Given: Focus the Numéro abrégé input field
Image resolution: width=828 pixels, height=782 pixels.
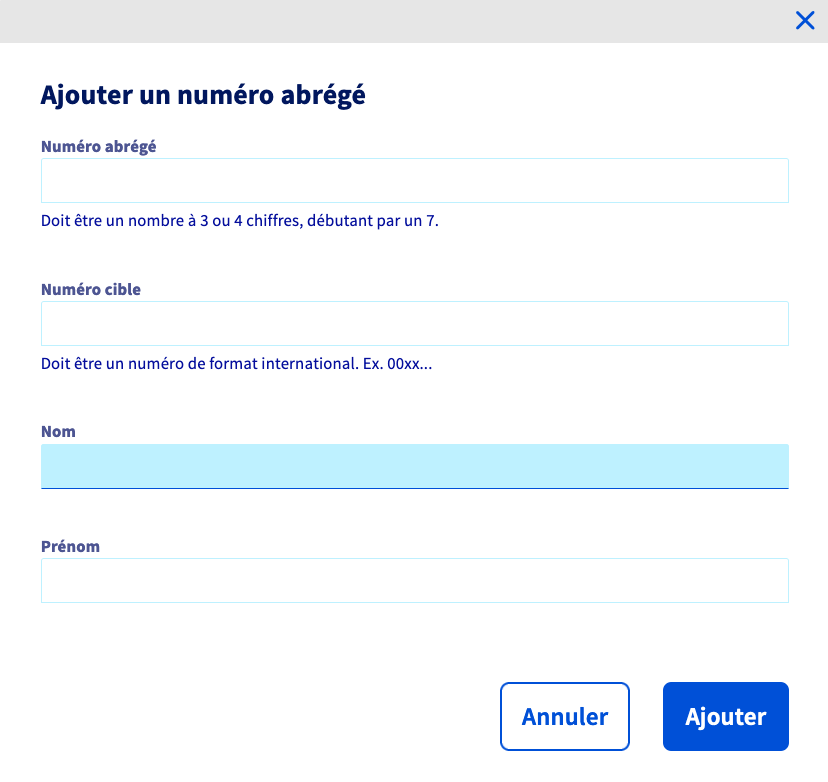Looking at the screenshot, I should coord(414,180).
